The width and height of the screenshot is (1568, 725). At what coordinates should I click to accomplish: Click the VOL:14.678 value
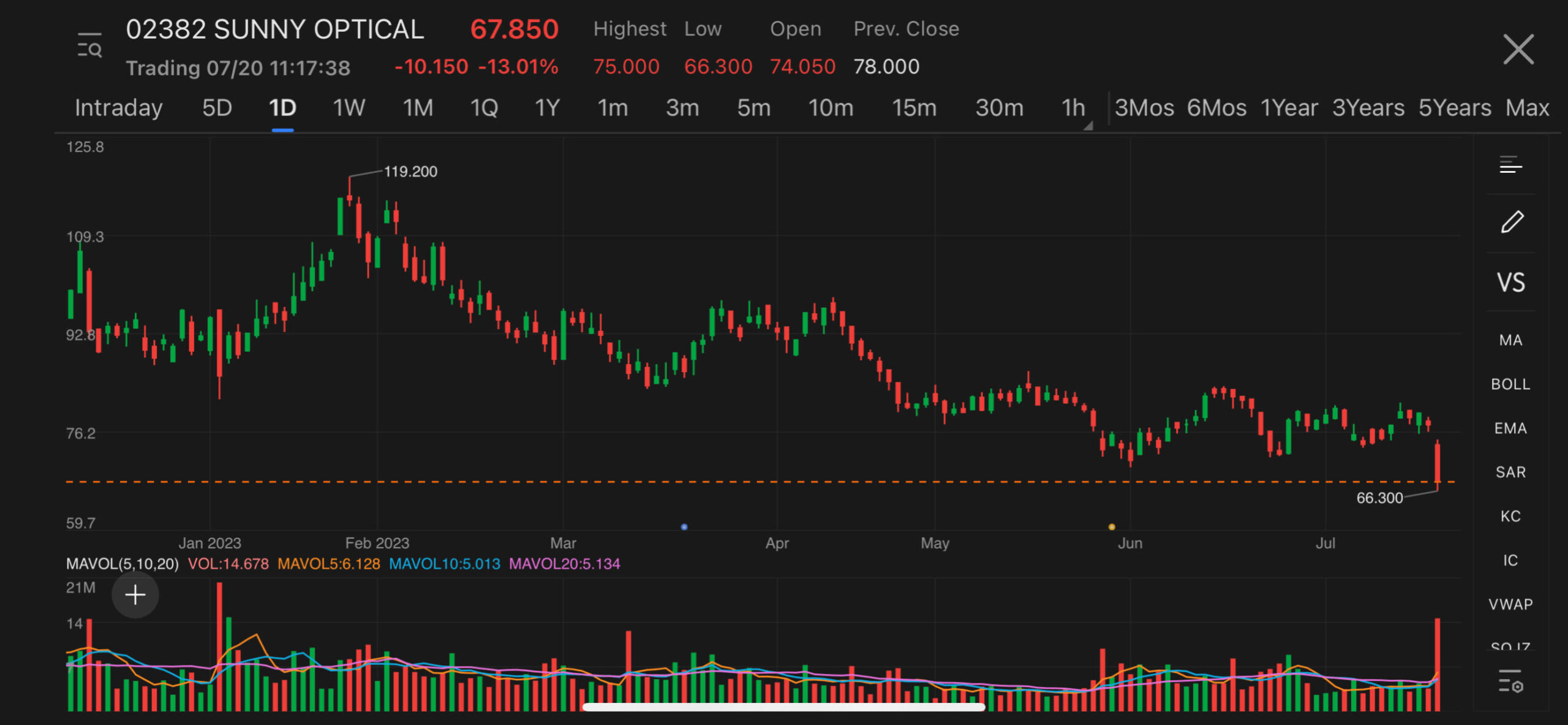tap(228, 564)
